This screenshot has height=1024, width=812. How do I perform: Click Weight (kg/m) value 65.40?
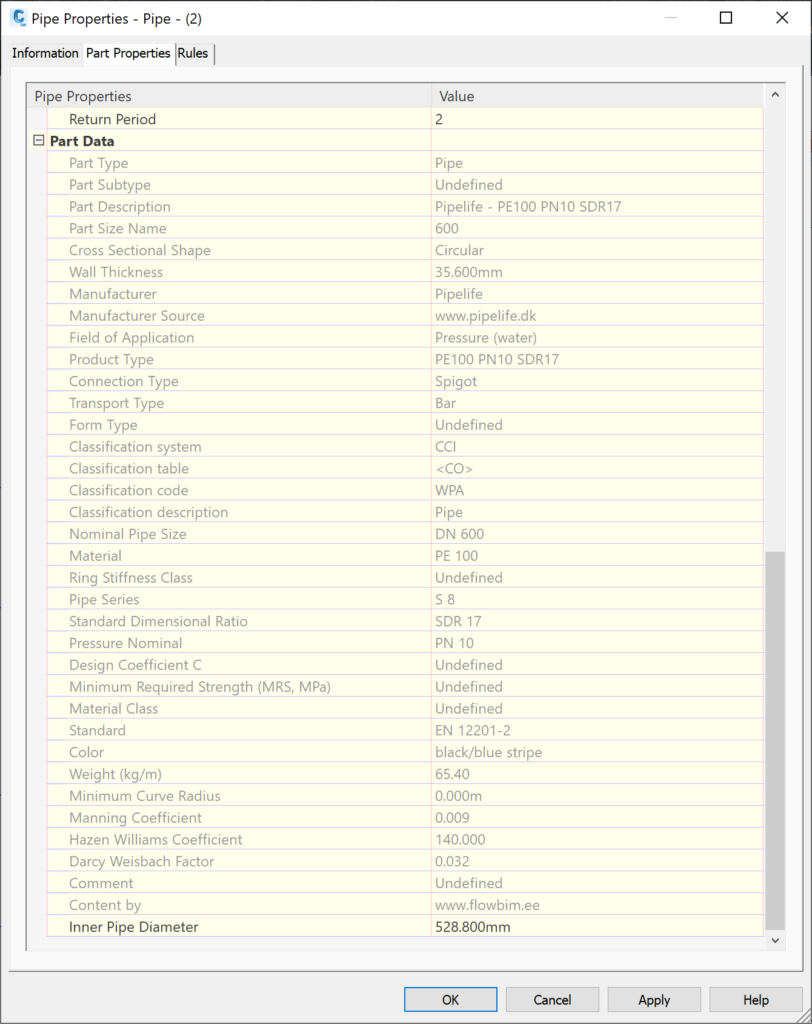click(x=452, y=774)
